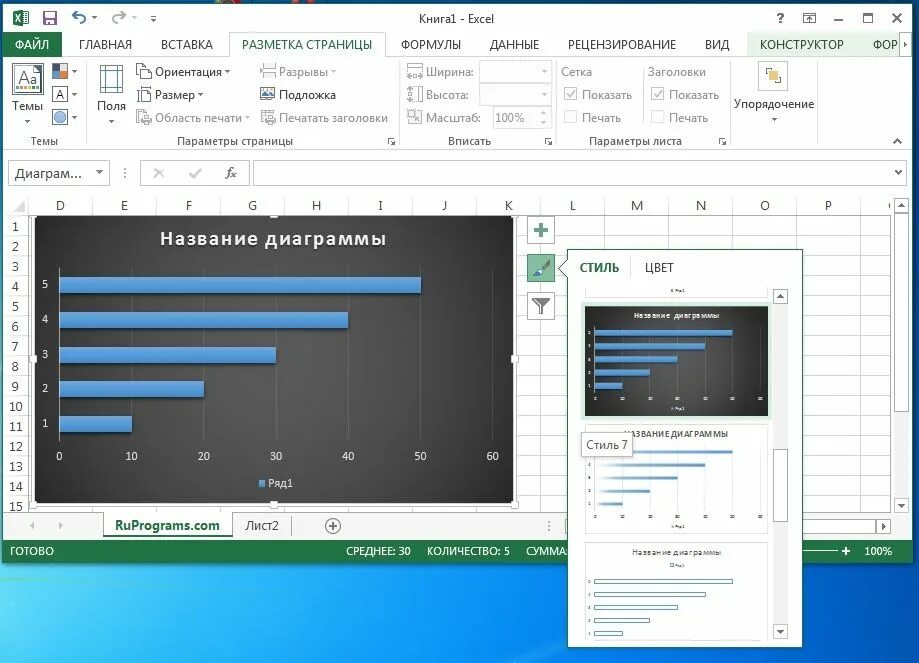Click the Название диаграммы chart title
919x663 pixels.
click(273, 239)
